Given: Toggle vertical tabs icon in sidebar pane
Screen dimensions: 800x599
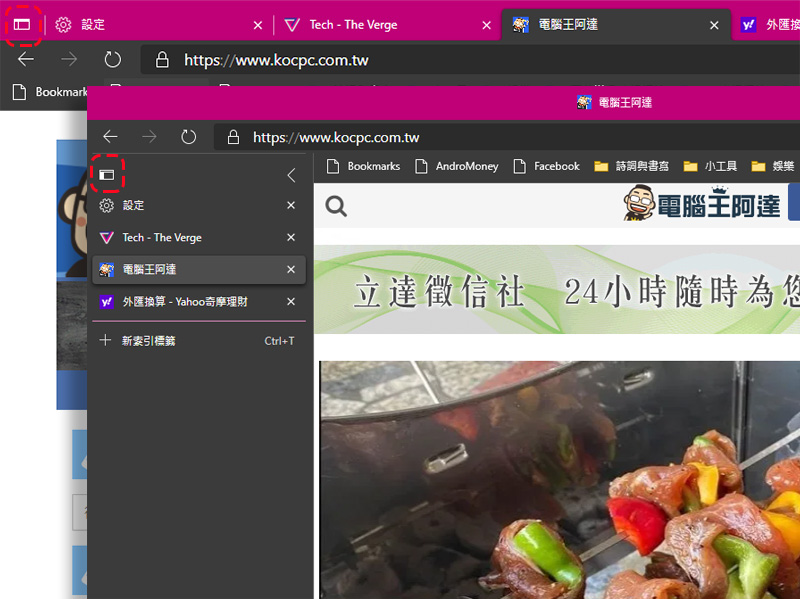Looking at the screenshot, I should (x=107, y=175).
